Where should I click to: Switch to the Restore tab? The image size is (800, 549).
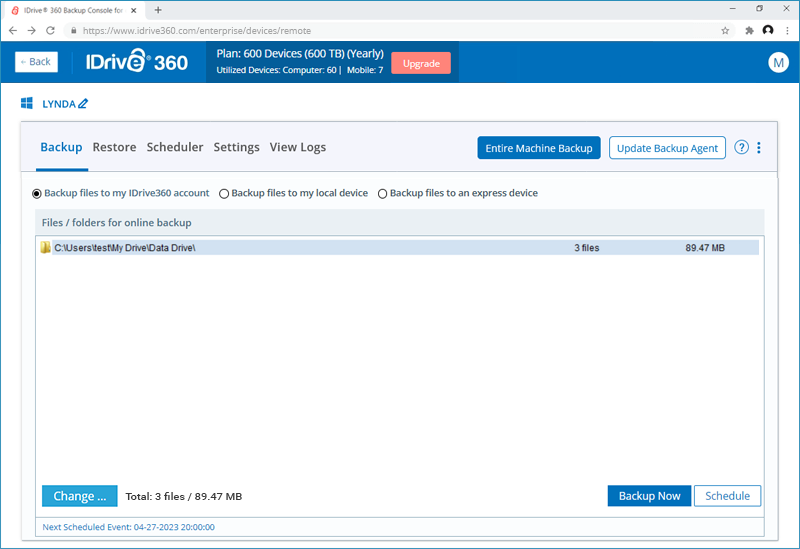coord(114,147)
